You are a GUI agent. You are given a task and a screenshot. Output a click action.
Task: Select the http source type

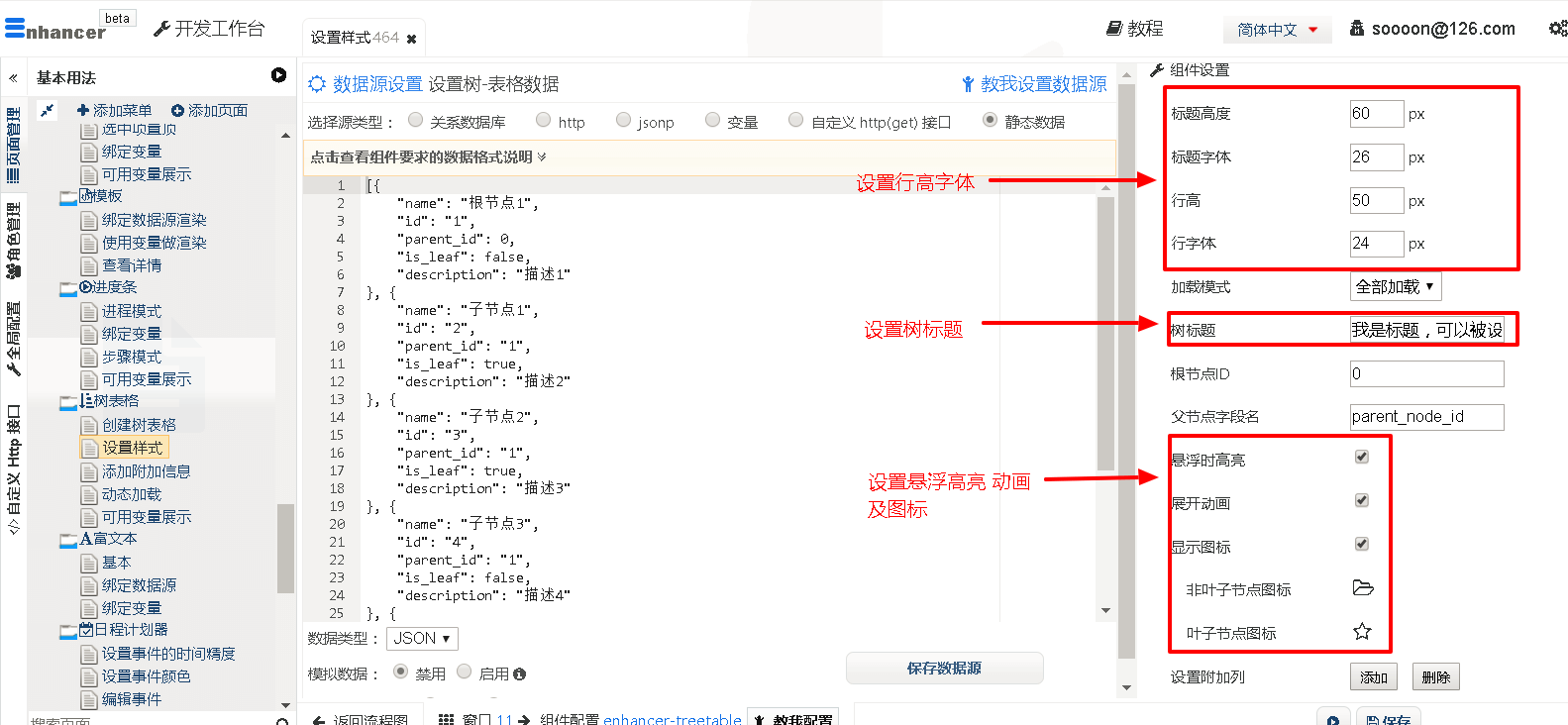[544, 120]
